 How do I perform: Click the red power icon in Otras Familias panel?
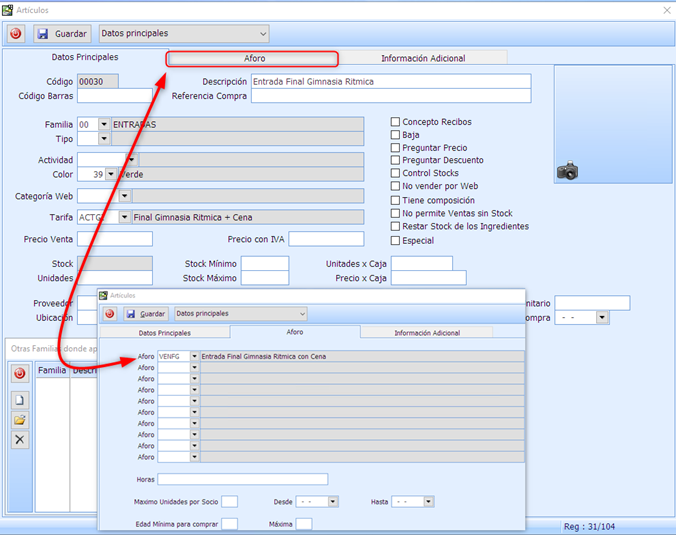coord(20,373)
